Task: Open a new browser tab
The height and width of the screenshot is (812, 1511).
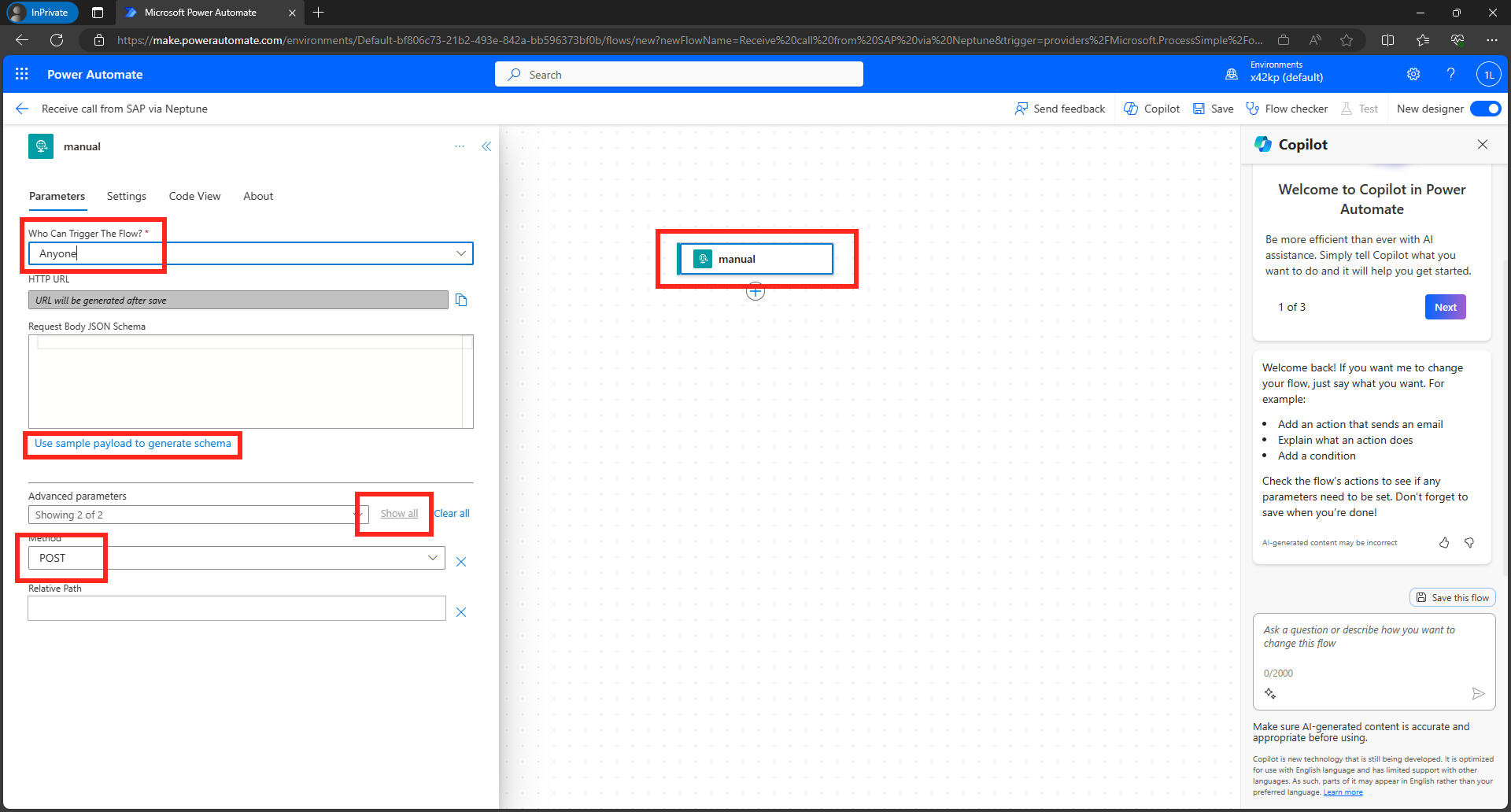Action: click(318, 13)
